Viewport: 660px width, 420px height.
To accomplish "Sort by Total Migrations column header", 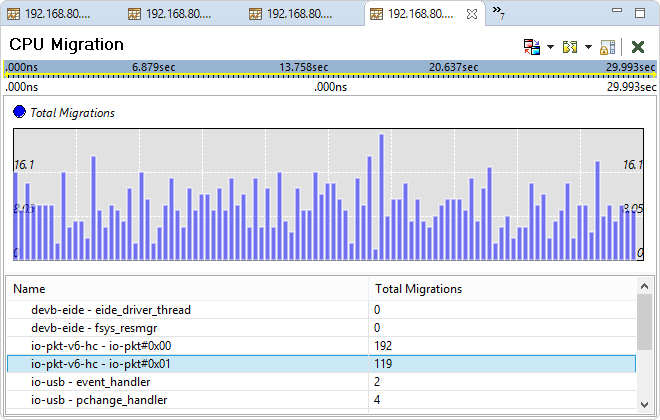I will point(500,289).
